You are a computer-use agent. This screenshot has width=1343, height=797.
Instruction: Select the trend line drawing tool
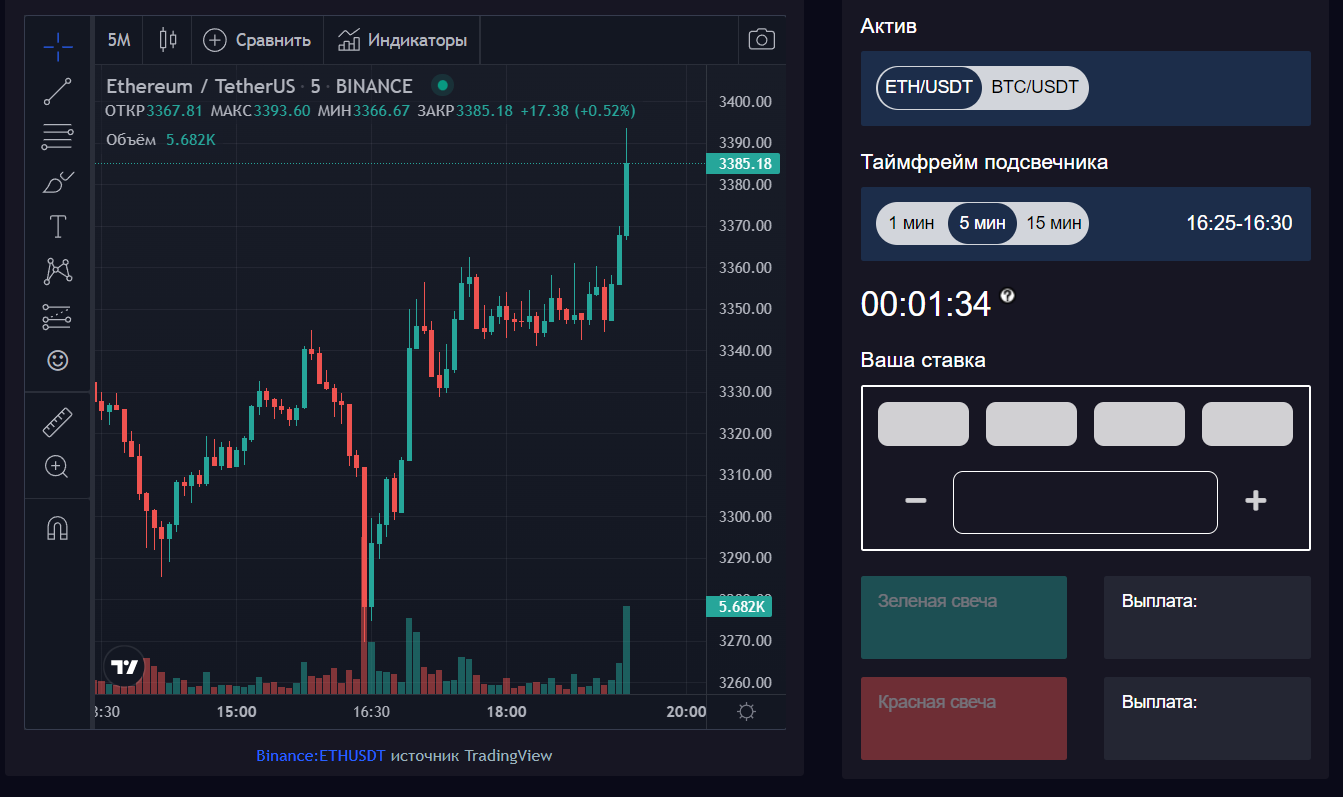(x=58, y=91)
